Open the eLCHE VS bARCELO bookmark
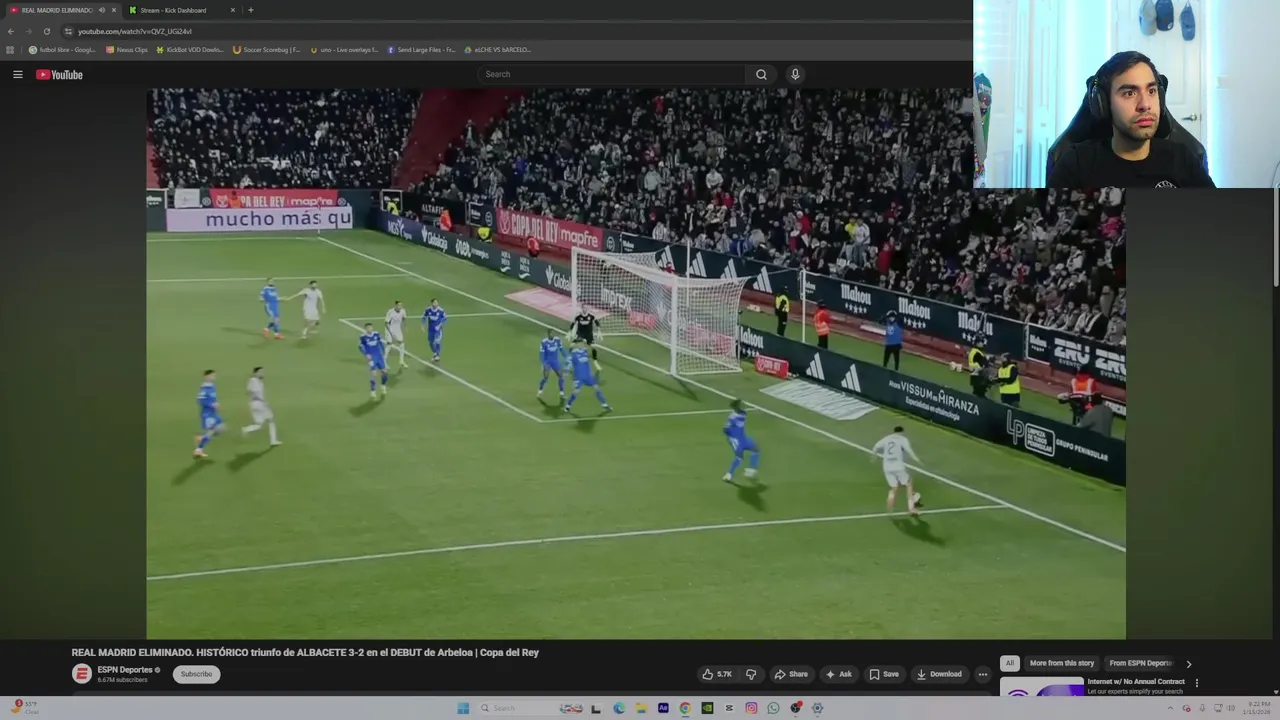 [x=498, y=50]
